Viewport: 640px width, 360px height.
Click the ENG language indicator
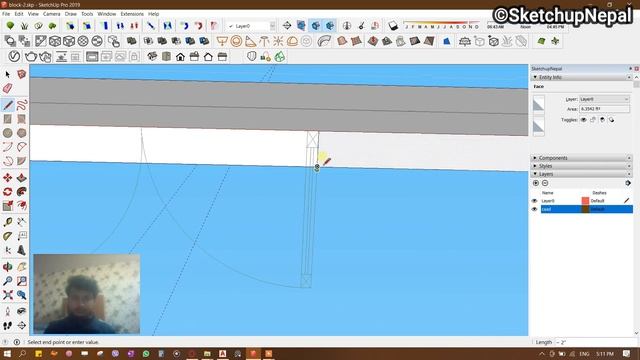point(584,353)
